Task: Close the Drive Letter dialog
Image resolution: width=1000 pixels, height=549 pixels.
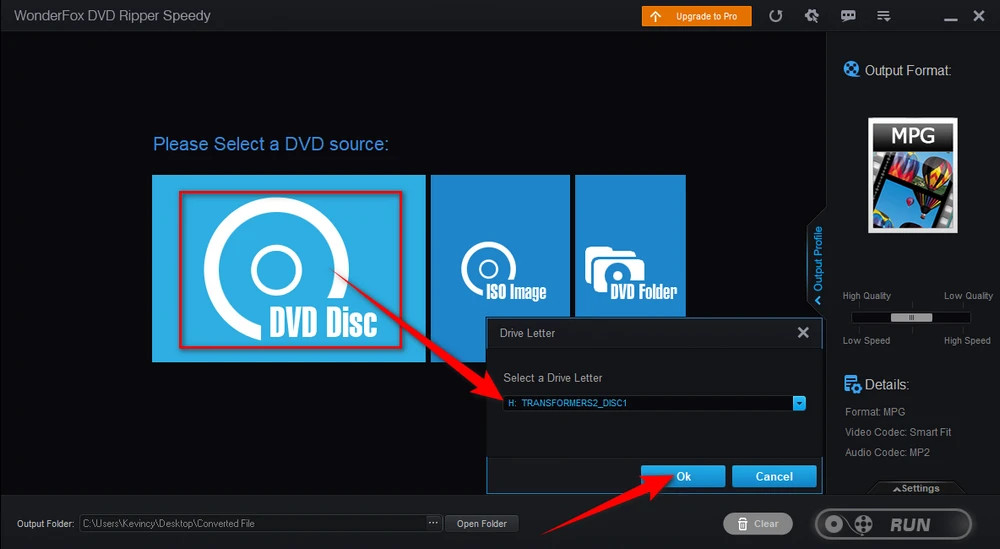Action: (x=803, y=333)
